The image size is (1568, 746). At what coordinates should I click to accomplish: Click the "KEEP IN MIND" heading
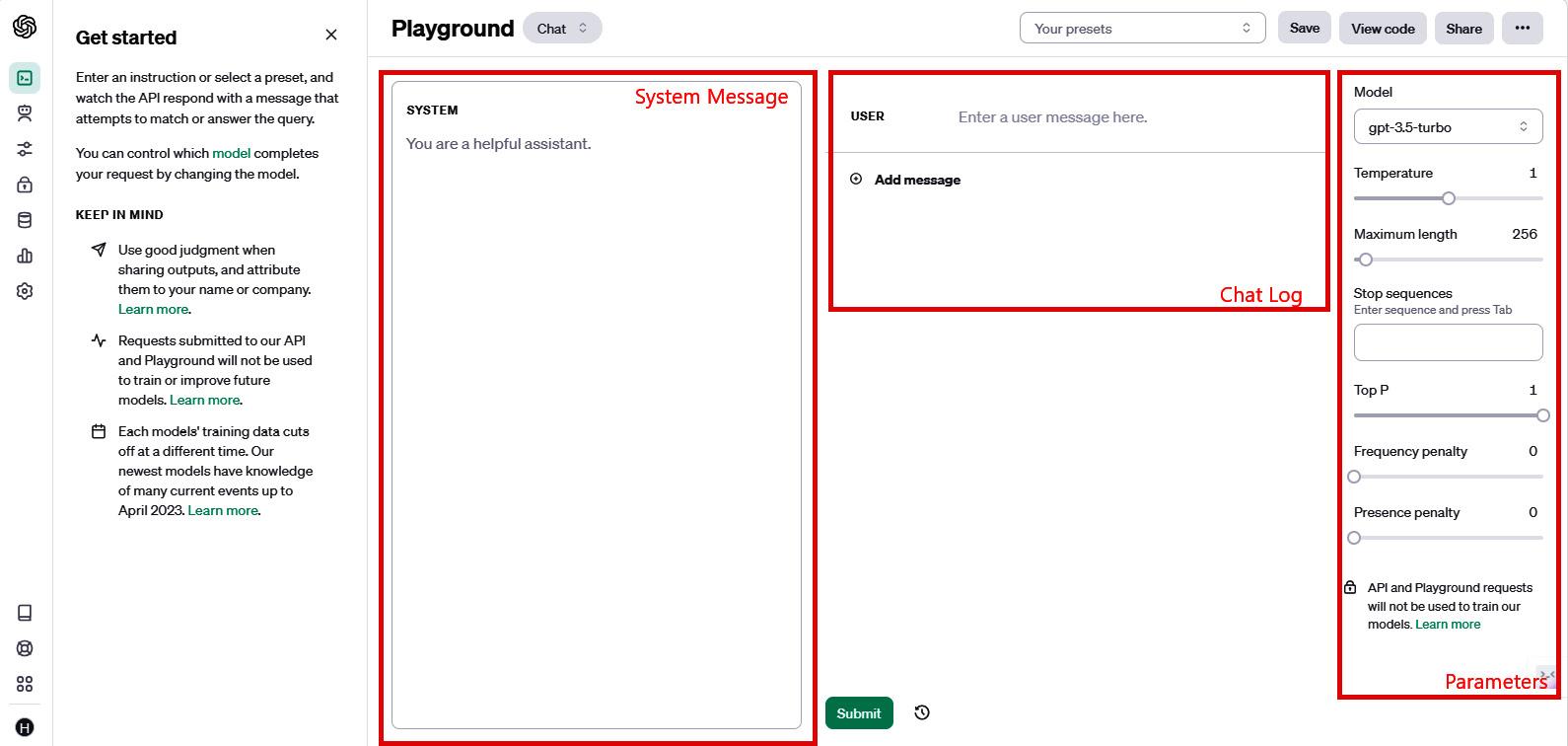pyautogui.click(x=119, y=214)
